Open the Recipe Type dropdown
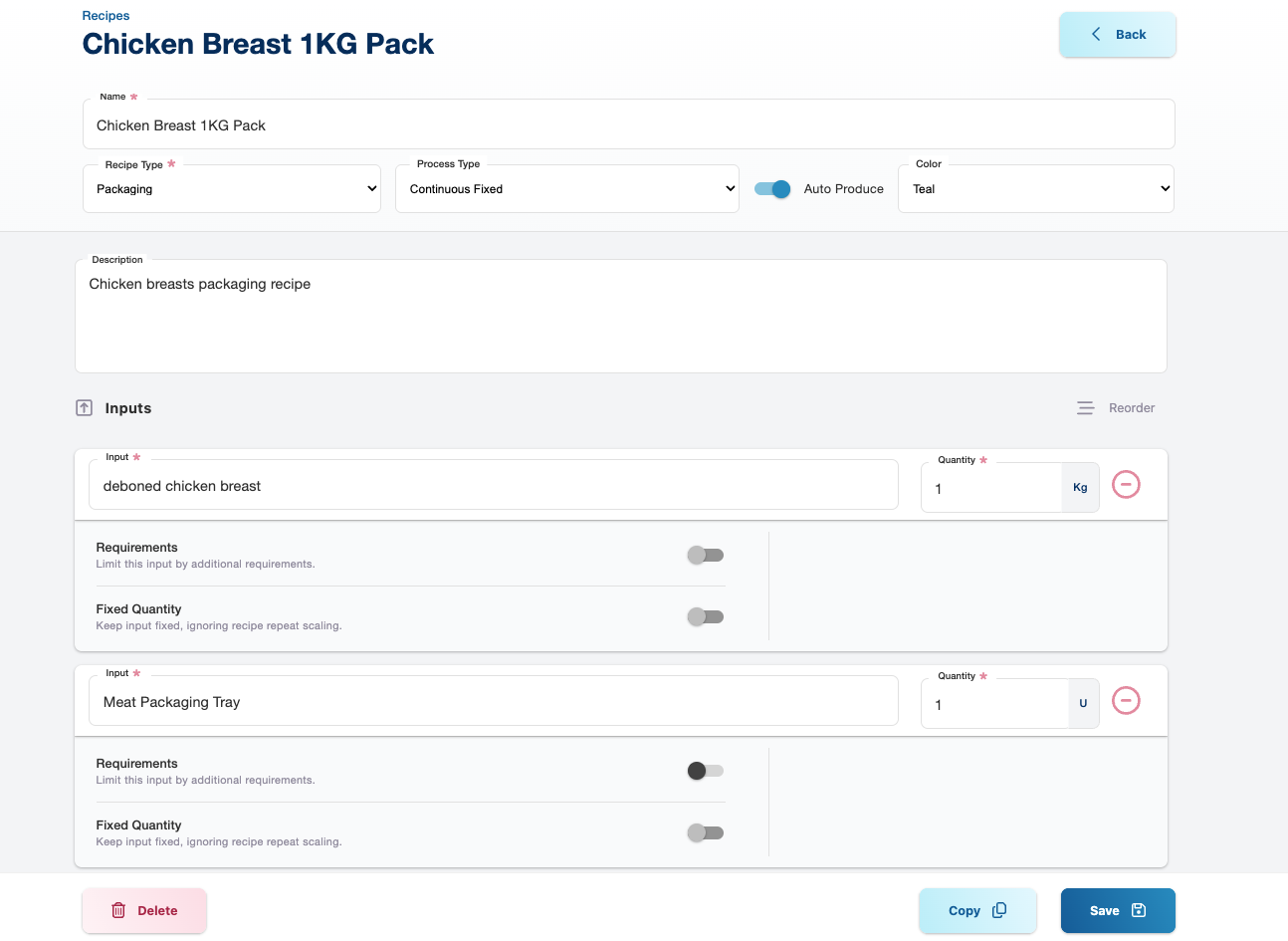 pyautogui.click(x=232, y=189)
